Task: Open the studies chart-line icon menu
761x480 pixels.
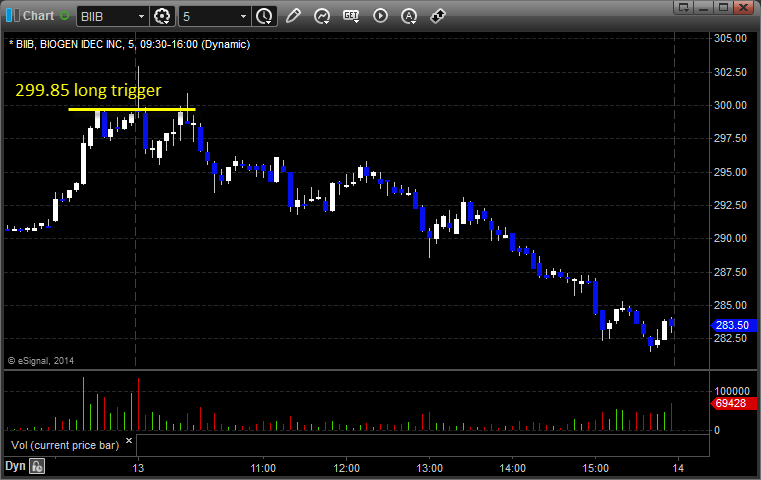Action: pos(322,17)
